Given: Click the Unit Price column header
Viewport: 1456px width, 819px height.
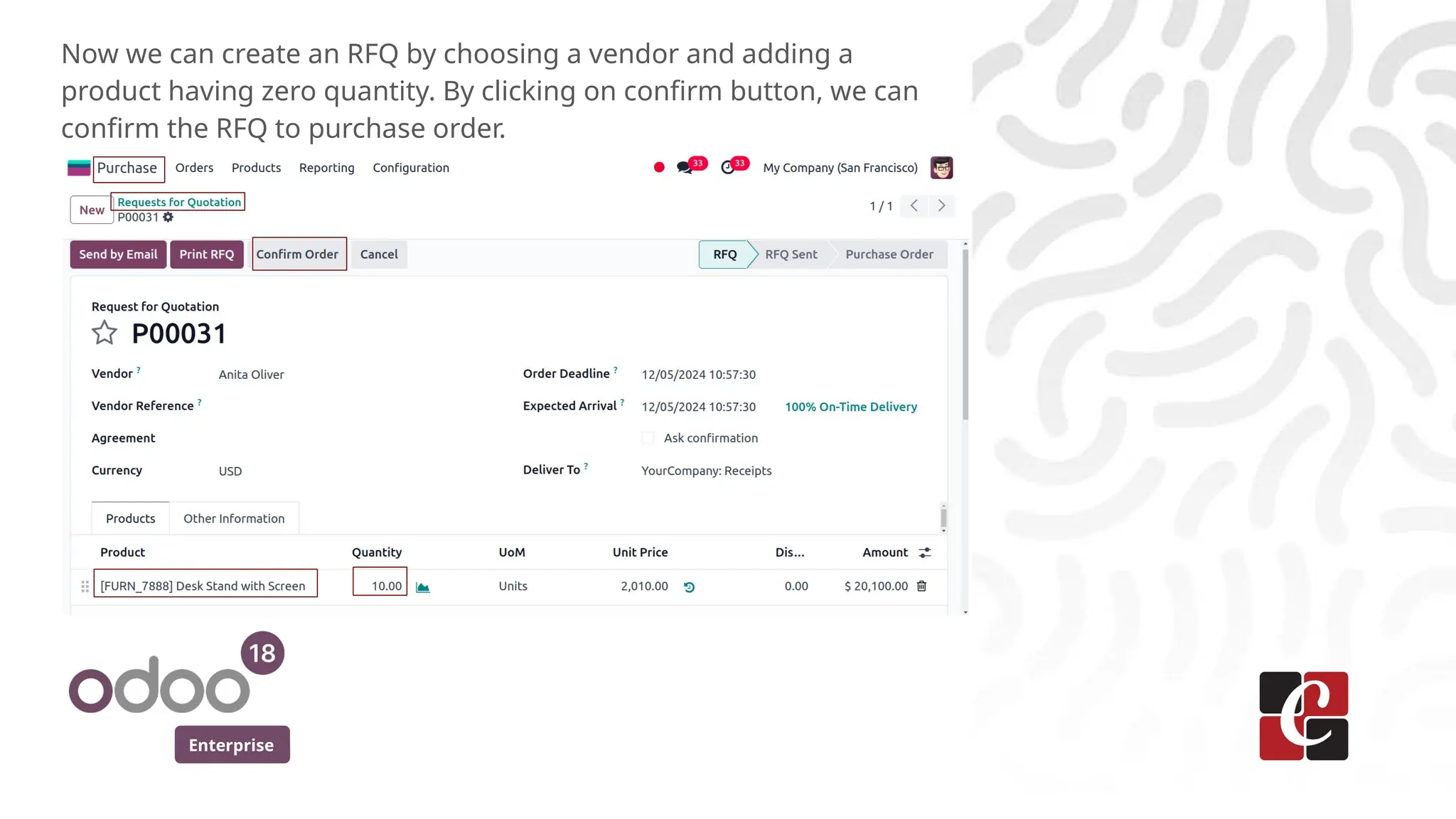Looking at the screenshot, I should (640, 552).
